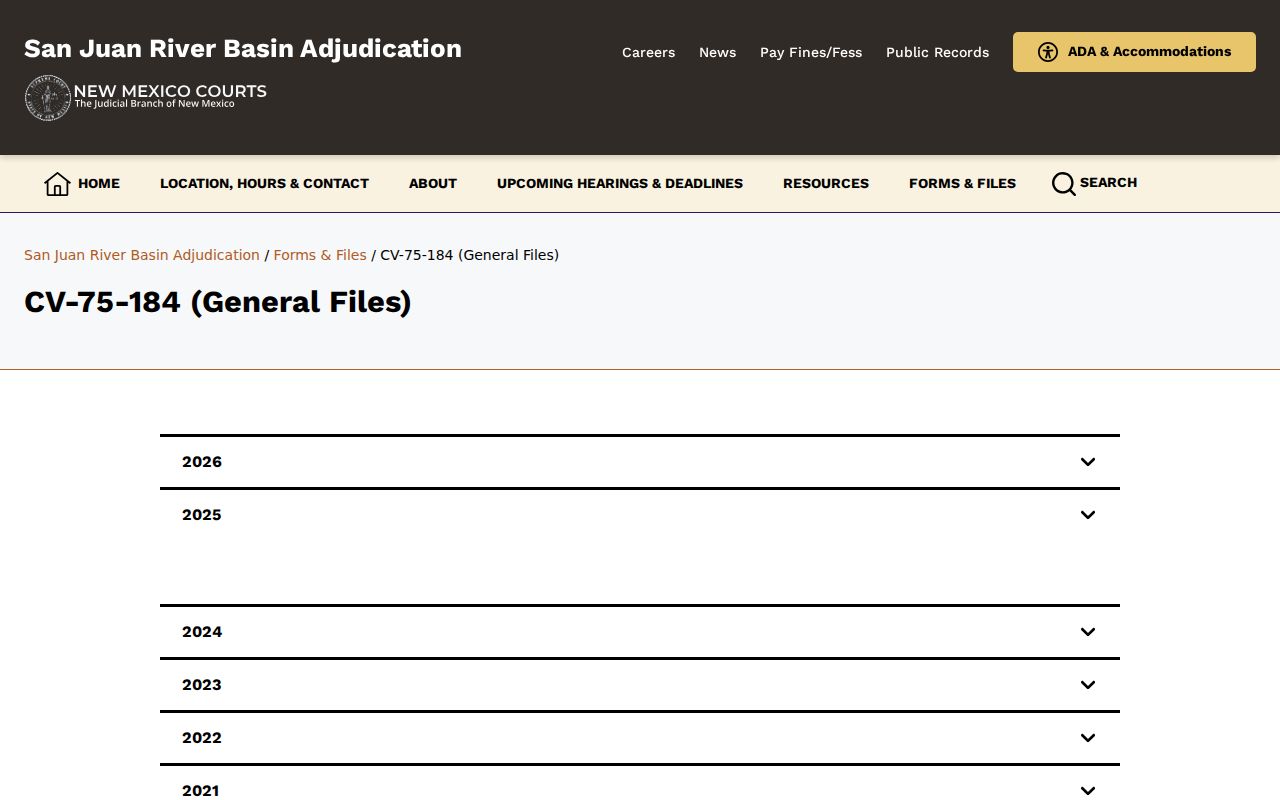Open Location, Hours & Contact menu
The image size is (1280, 800).
264,184
